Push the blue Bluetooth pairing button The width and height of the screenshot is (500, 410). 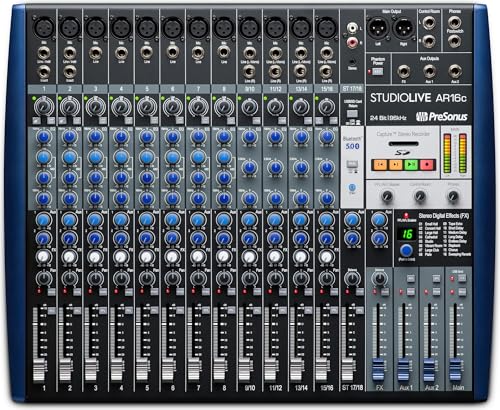point(352,187)
